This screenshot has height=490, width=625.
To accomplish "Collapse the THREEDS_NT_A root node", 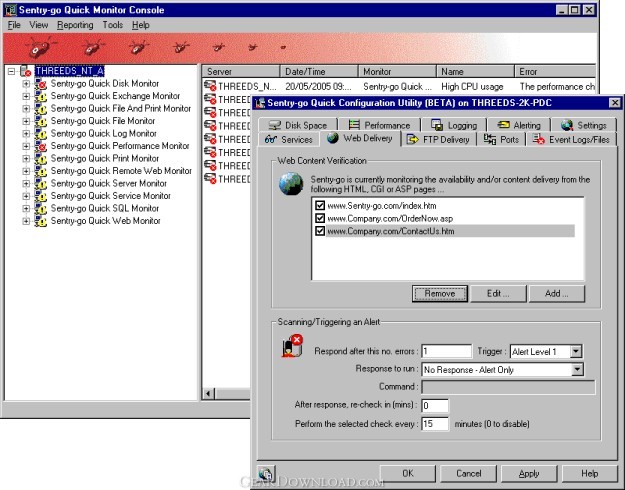I will tap(12, 71).
